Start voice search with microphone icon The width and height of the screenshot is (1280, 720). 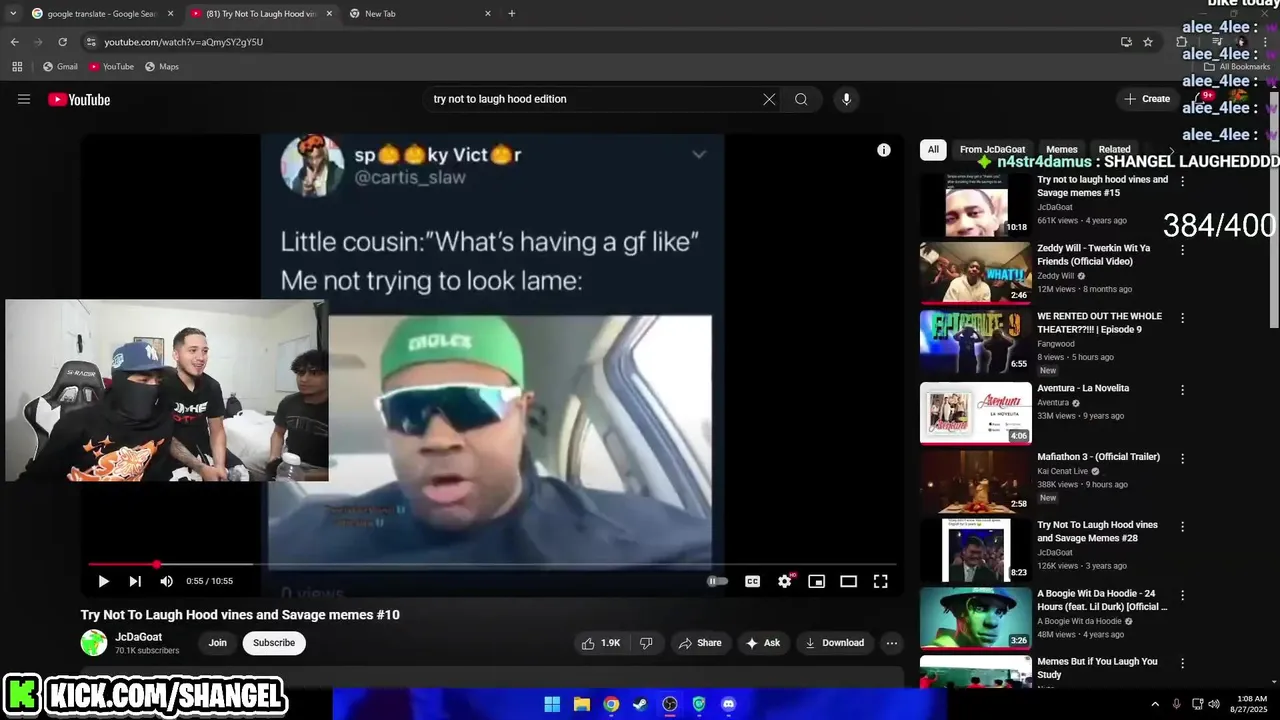(x=846, y=99)
